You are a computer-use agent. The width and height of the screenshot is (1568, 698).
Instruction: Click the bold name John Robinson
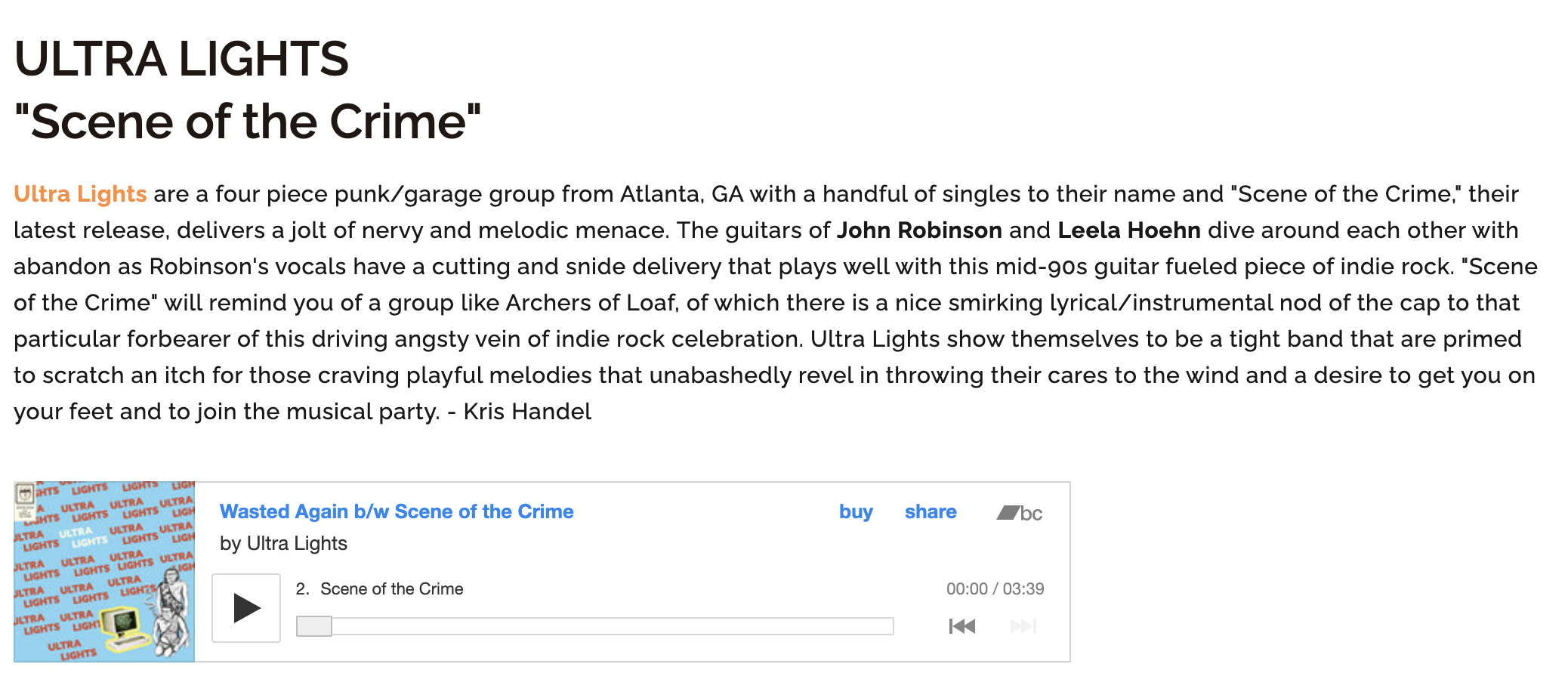coord(919,230)
